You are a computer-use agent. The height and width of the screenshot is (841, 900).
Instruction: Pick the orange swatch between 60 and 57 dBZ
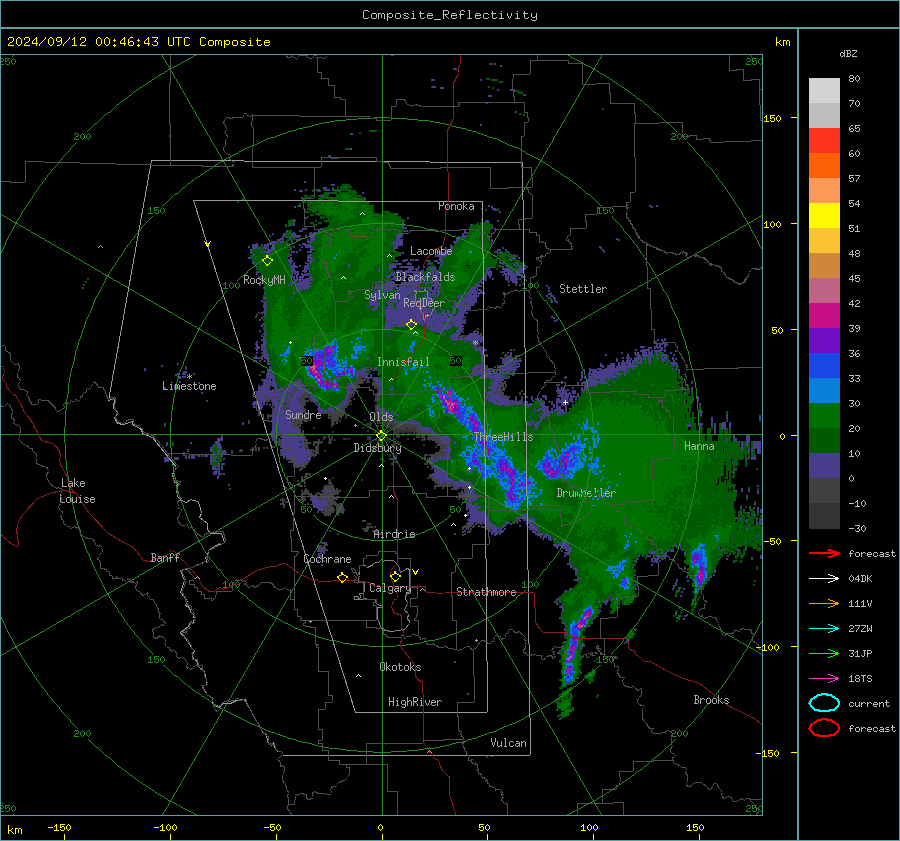coord(824,166)
